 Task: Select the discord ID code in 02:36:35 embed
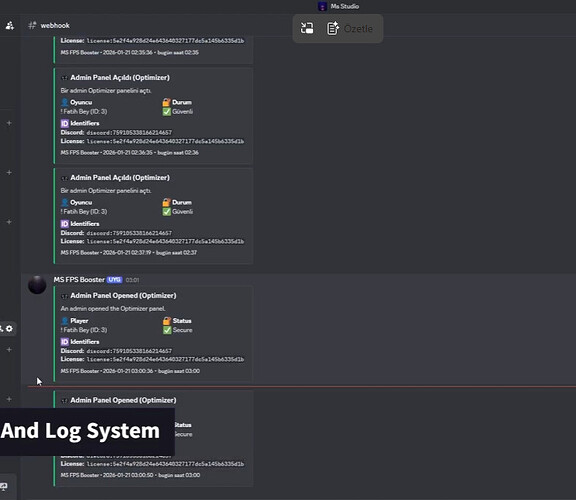[129, 132]
